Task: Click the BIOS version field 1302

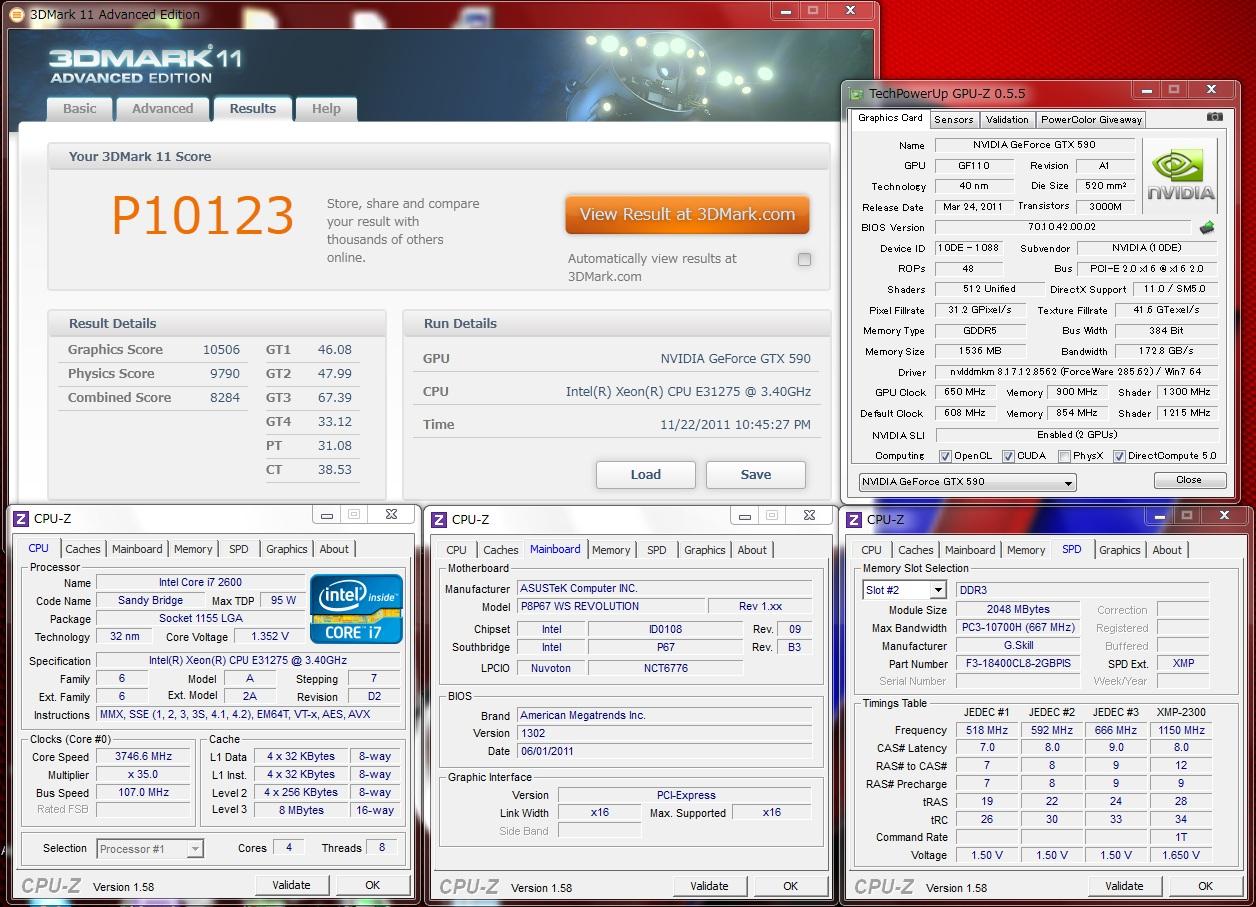Action: pos(664,733)
